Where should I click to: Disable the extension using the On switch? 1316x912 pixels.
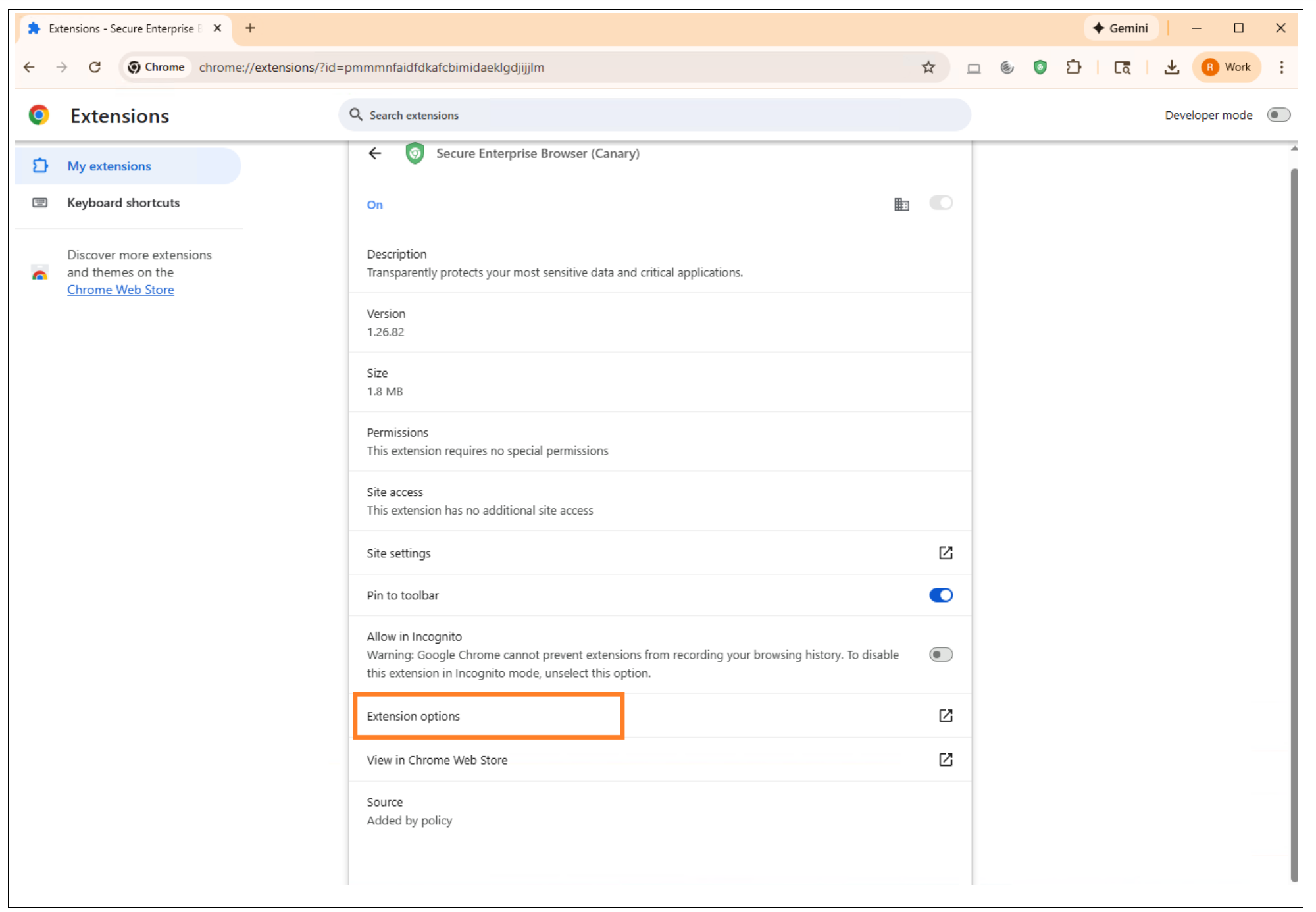941,203
